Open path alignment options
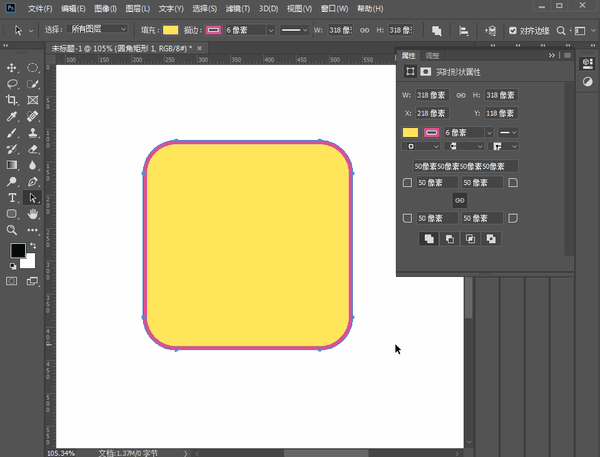600x457 pixels. [x=463, y=31]
